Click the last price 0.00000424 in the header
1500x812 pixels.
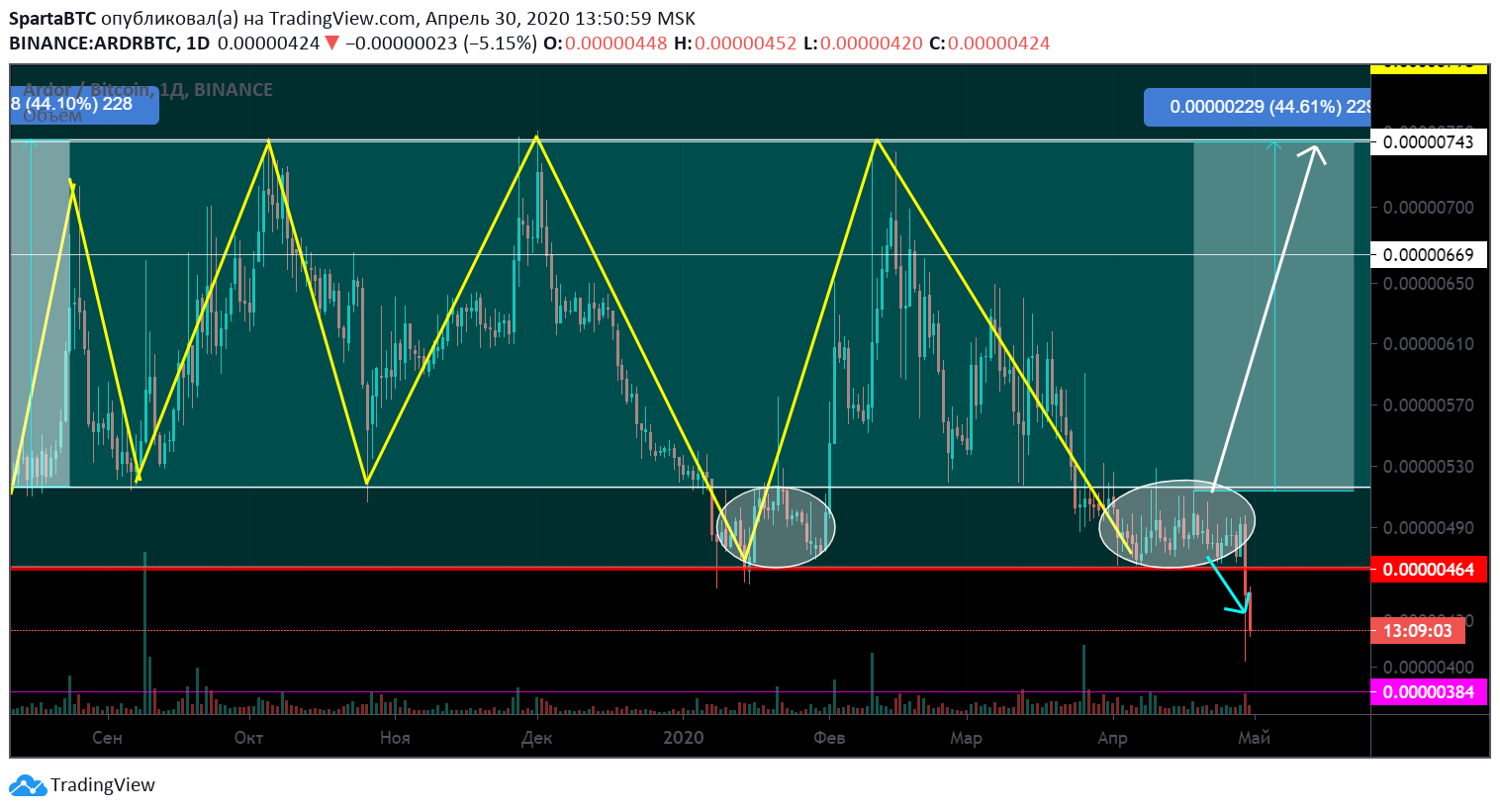(268, 44)
